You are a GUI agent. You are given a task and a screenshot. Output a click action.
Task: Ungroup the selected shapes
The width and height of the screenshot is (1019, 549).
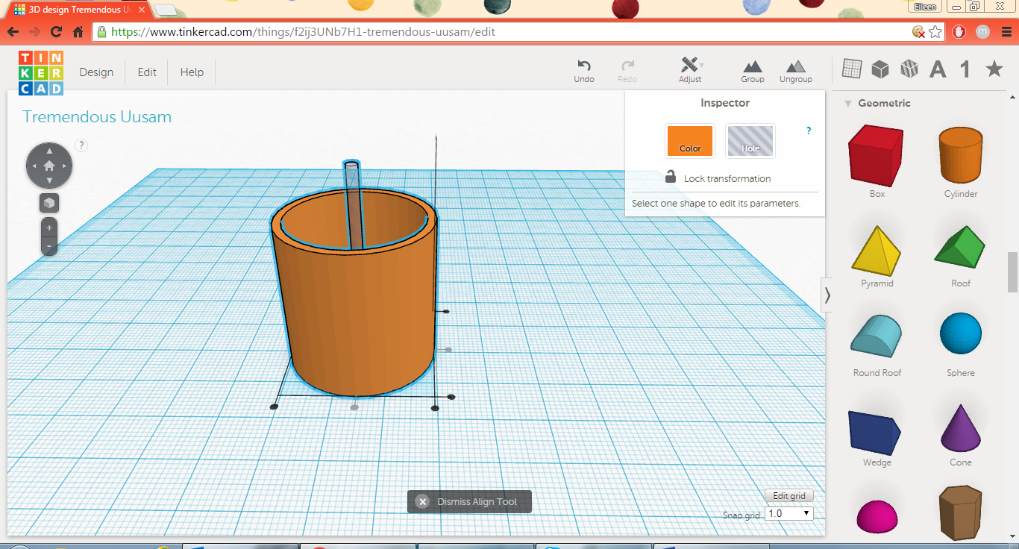(795, 71)
